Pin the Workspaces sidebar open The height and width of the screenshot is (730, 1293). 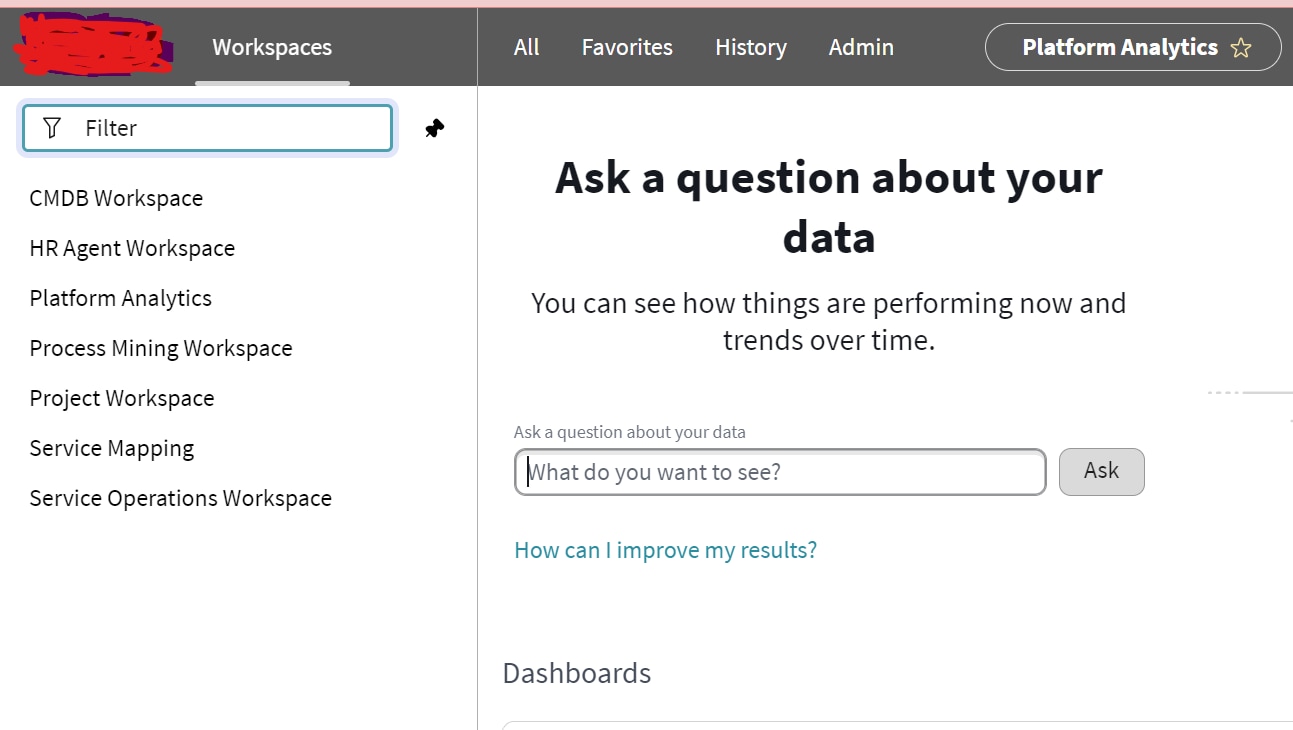point(434,127)
